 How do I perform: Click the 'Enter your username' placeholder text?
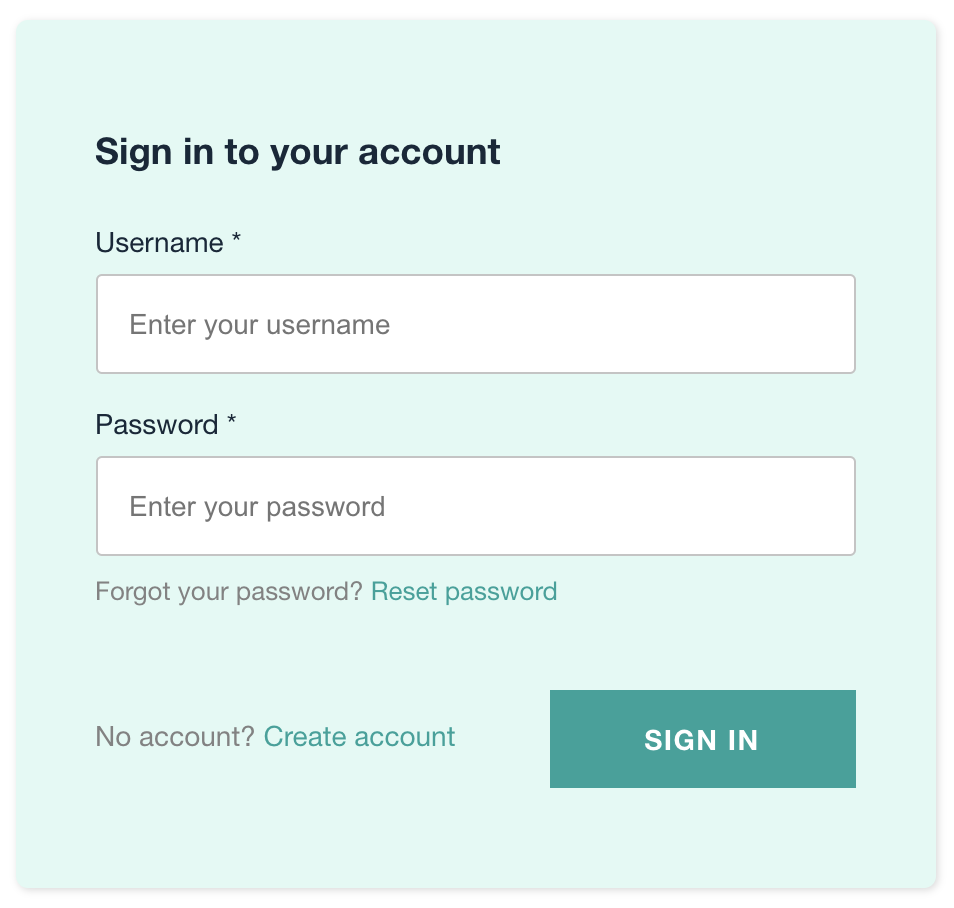click(x=260, y=325)
